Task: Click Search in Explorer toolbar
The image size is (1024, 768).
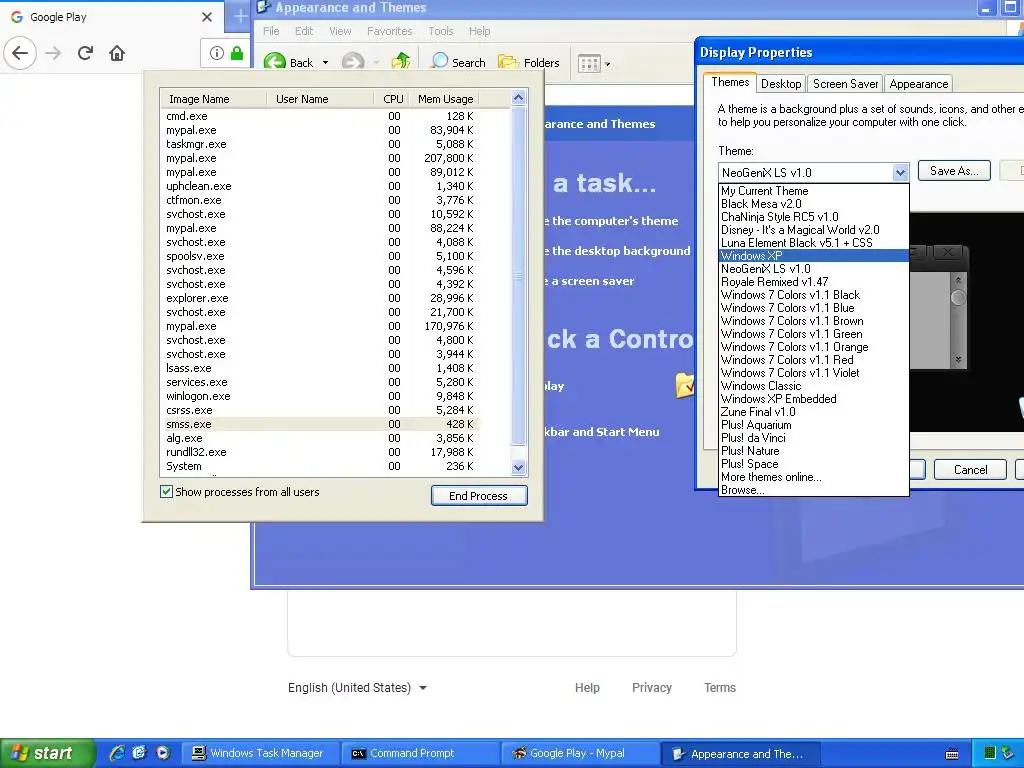Action: pyautogui.click(x=458, y=62)
